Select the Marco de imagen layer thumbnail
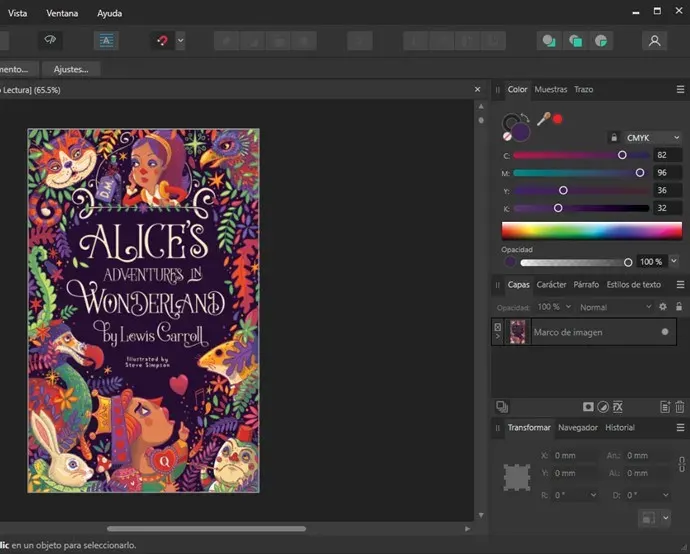 518,332
